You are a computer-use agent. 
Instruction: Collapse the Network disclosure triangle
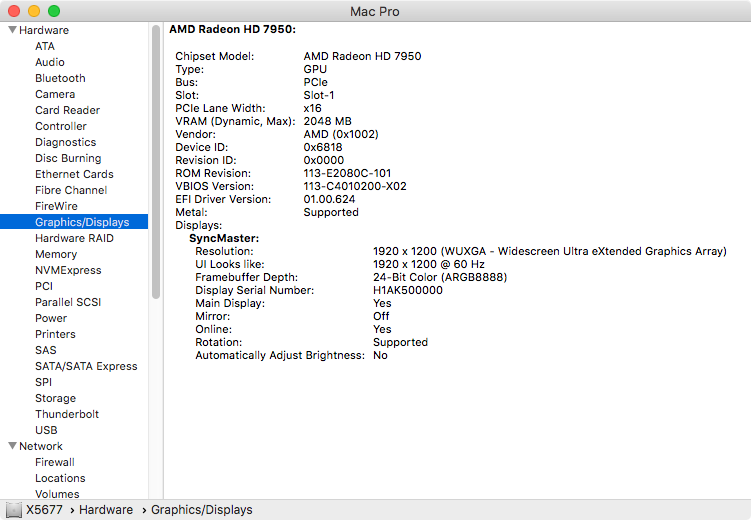(12, 446)
